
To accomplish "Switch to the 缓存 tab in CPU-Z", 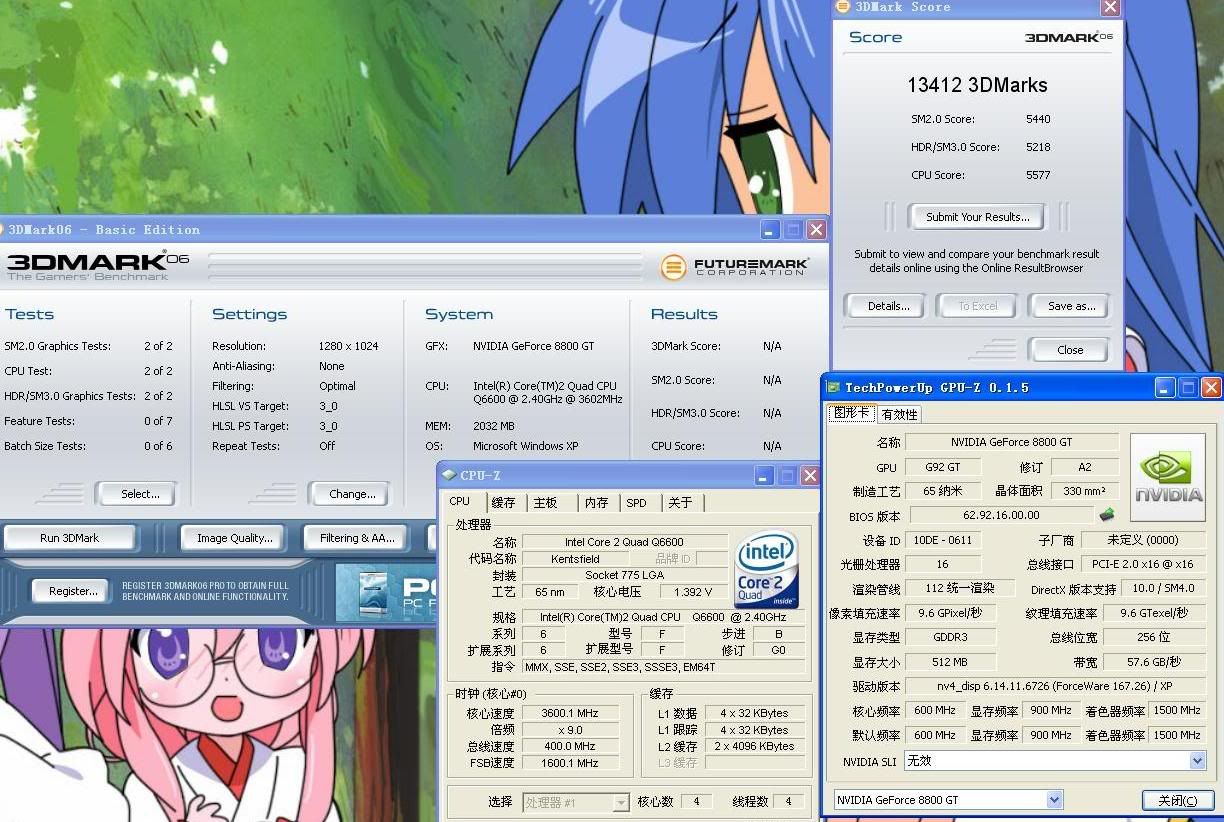I will tap(503, 503).
